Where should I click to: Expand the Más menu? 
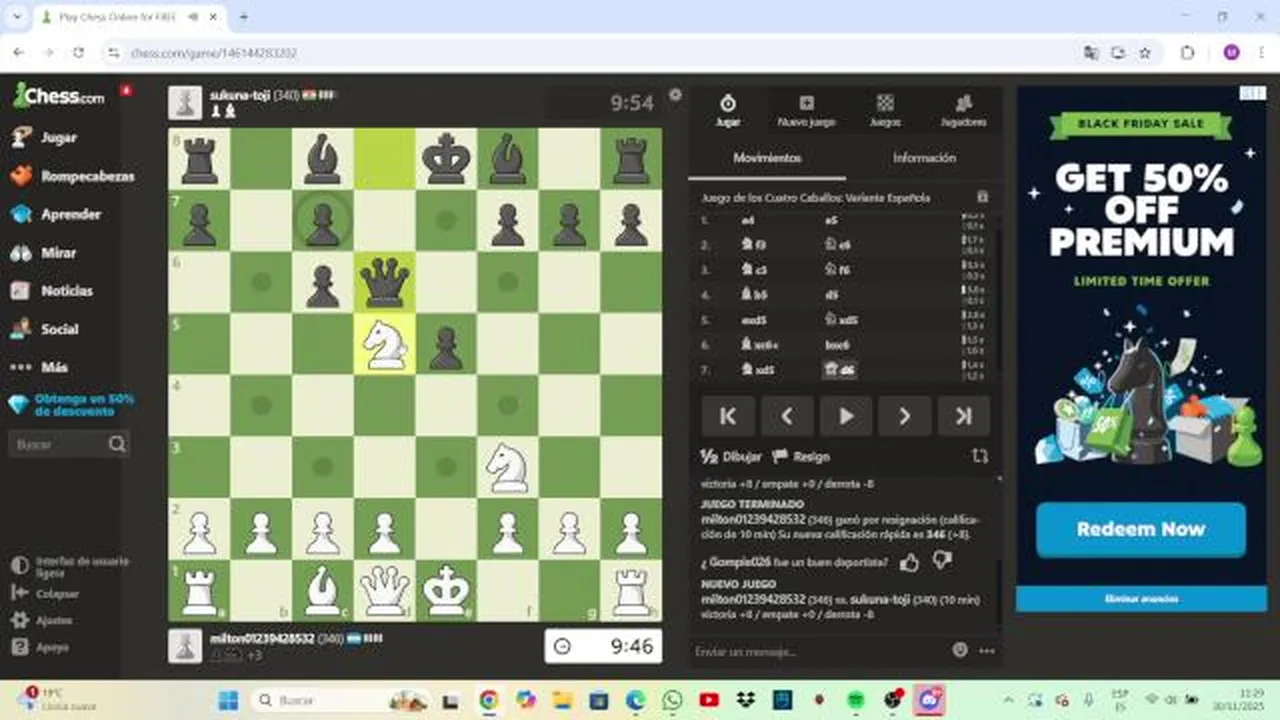pos(40,367)
